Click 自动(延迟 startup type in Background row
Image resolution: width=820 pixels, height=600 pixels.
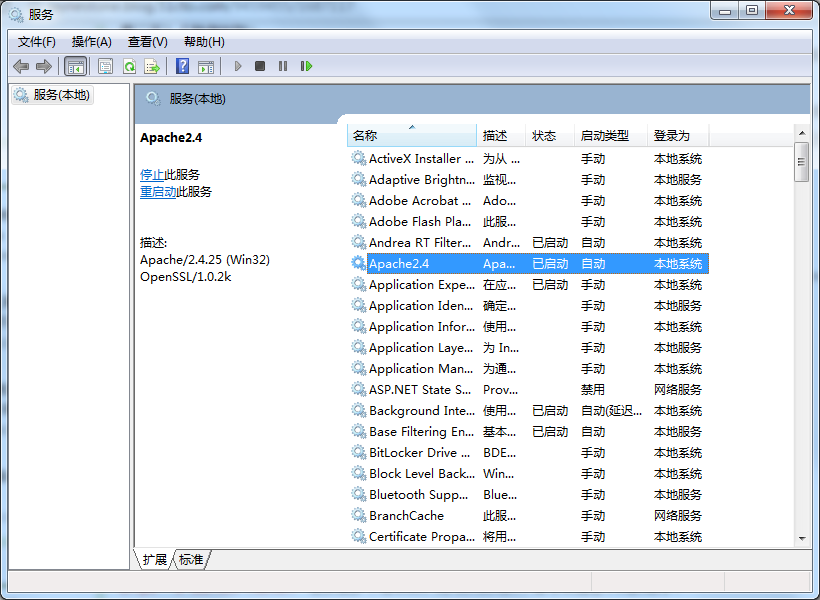click(x=611, y=411)
